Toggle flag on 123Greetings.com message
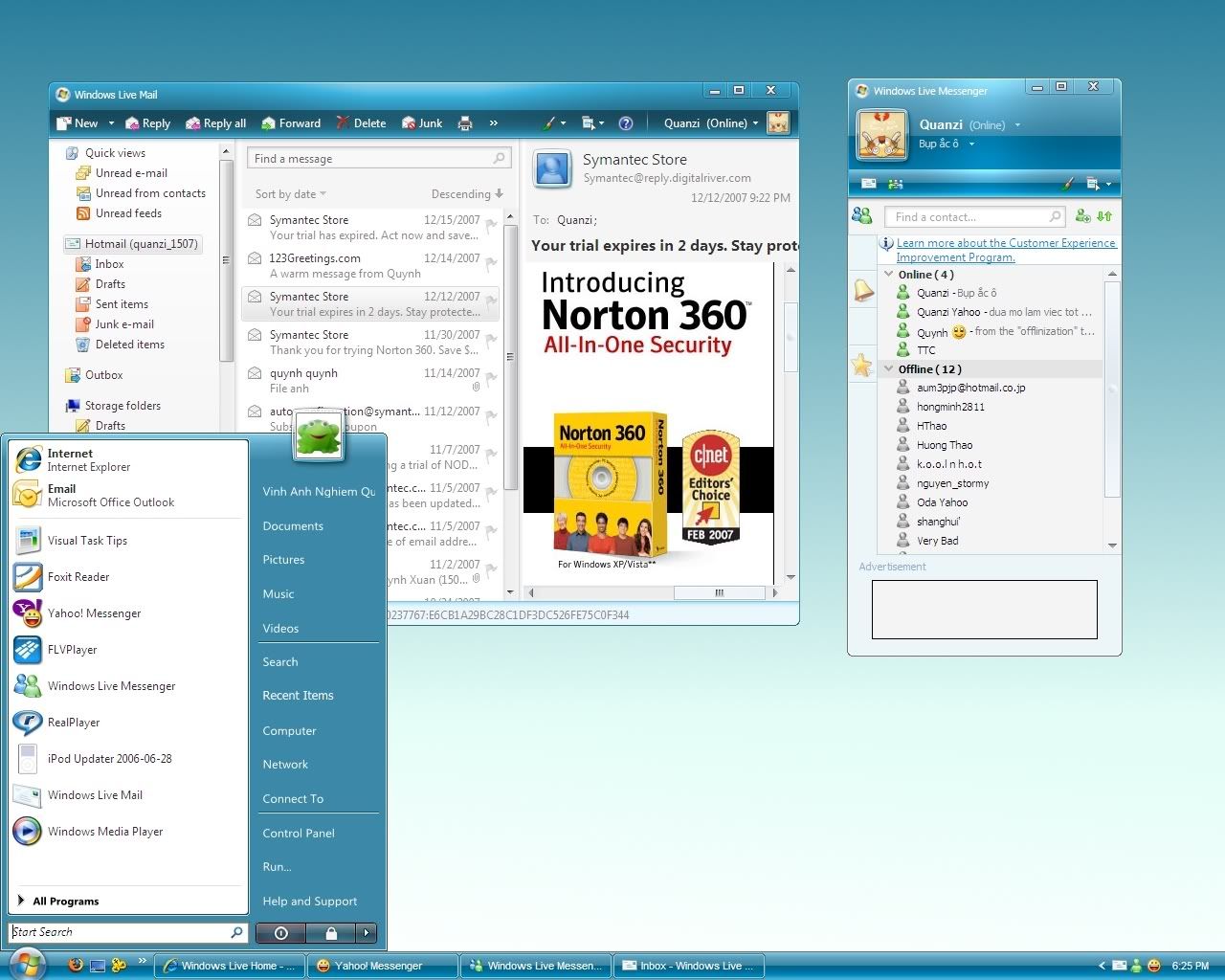 (491, 264)
